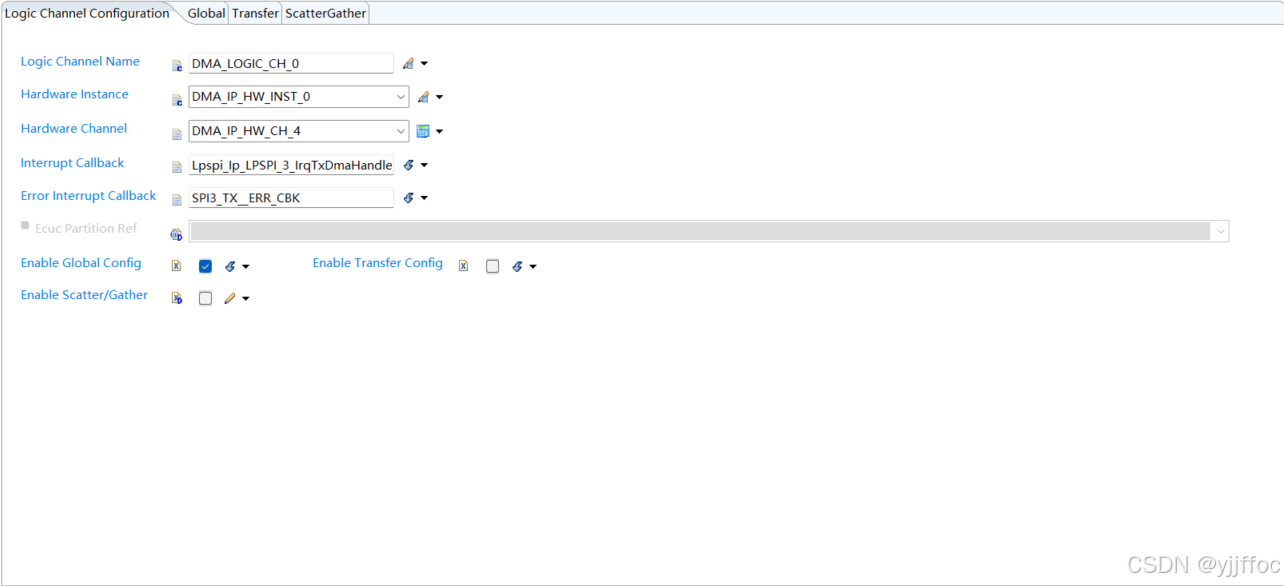Click the default-value icon beside Error Interrupt Callback
This screenshot has height=586, width=1284.
tap(408, 198)
